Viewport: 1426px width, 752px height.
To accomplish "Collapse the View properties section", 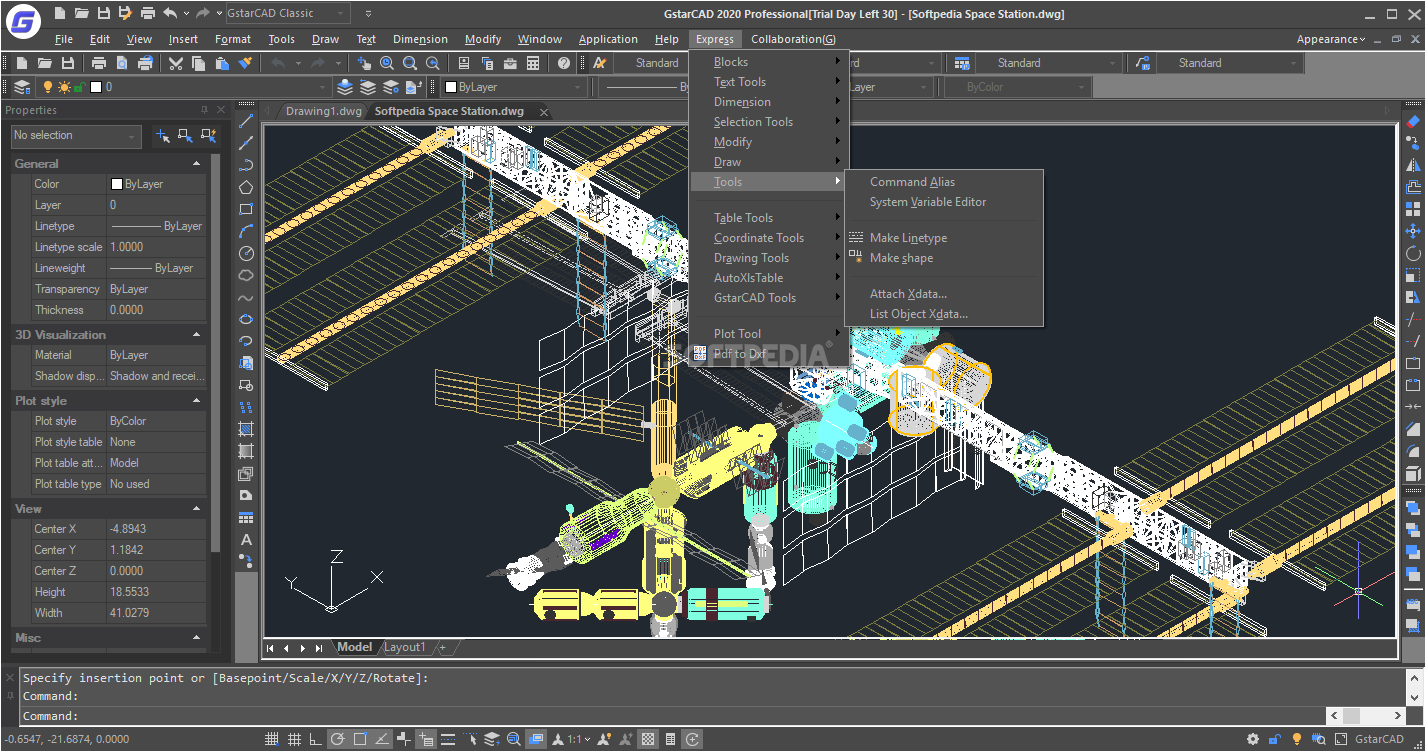I will coord(196,508).
